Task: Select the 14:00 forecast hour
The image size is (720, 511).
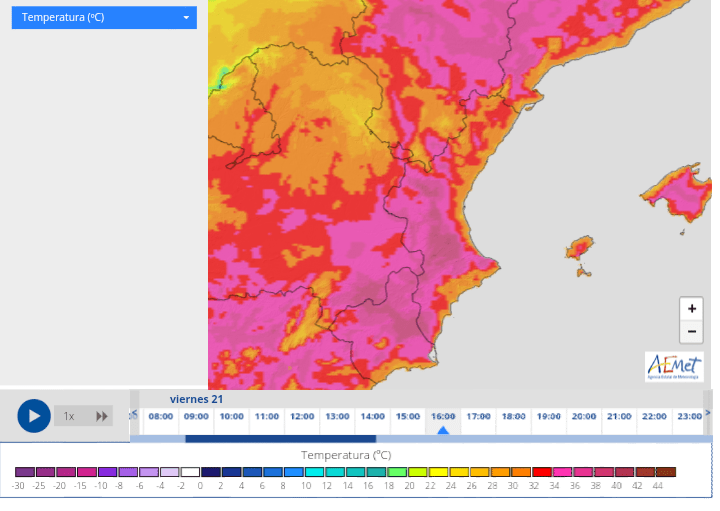Action: pyautogui.click(x=373, y=416)
